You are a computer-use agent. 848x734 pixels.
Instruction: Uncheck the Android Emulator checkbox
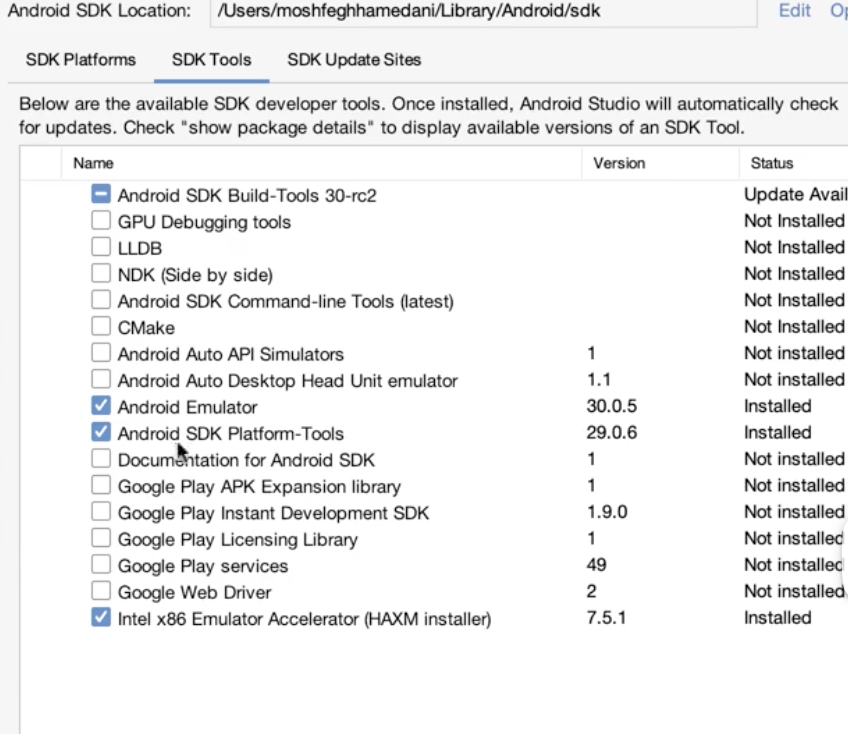(101, 406)
